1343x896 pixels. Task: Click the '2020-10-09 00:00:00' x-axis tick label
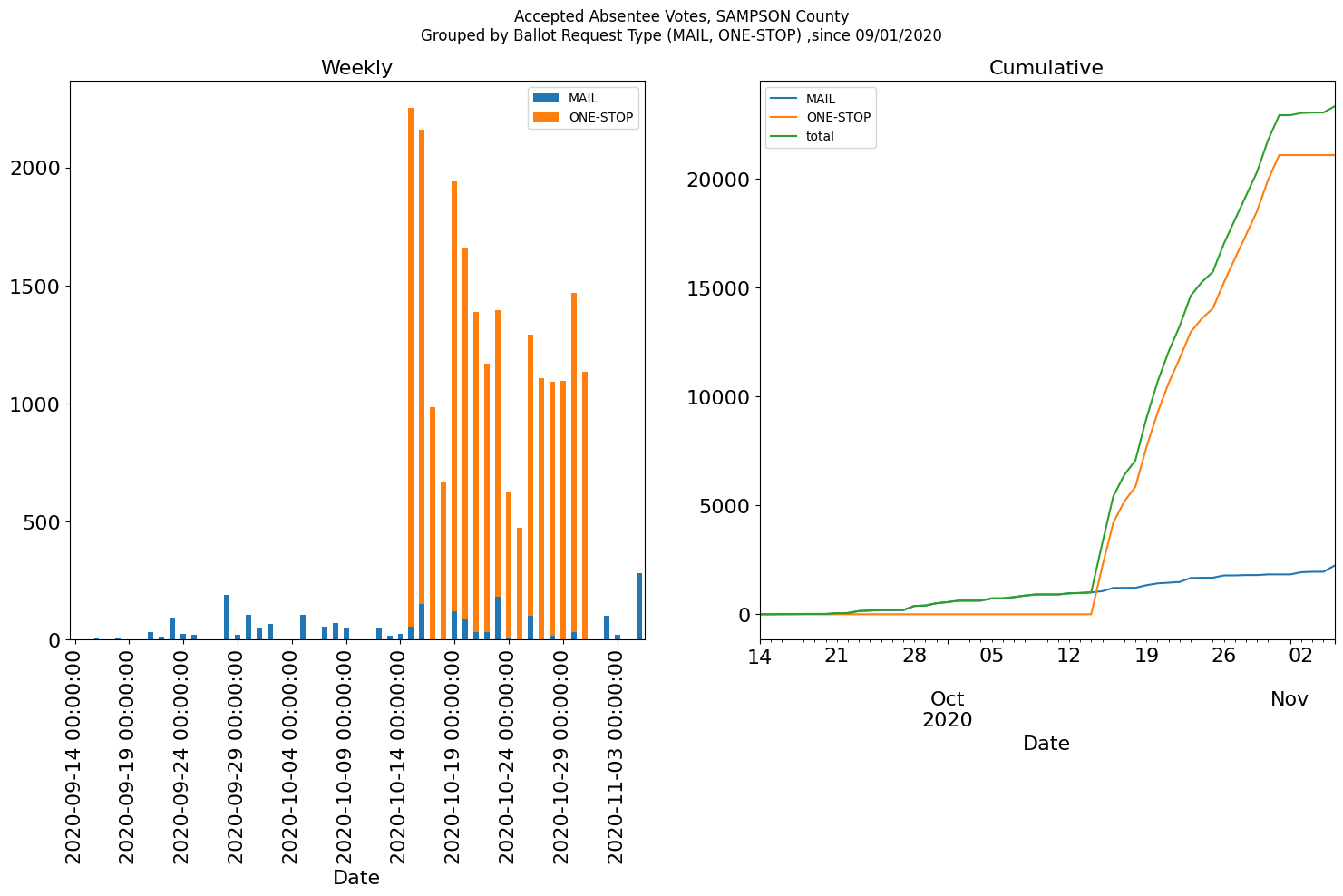[345, 756]
